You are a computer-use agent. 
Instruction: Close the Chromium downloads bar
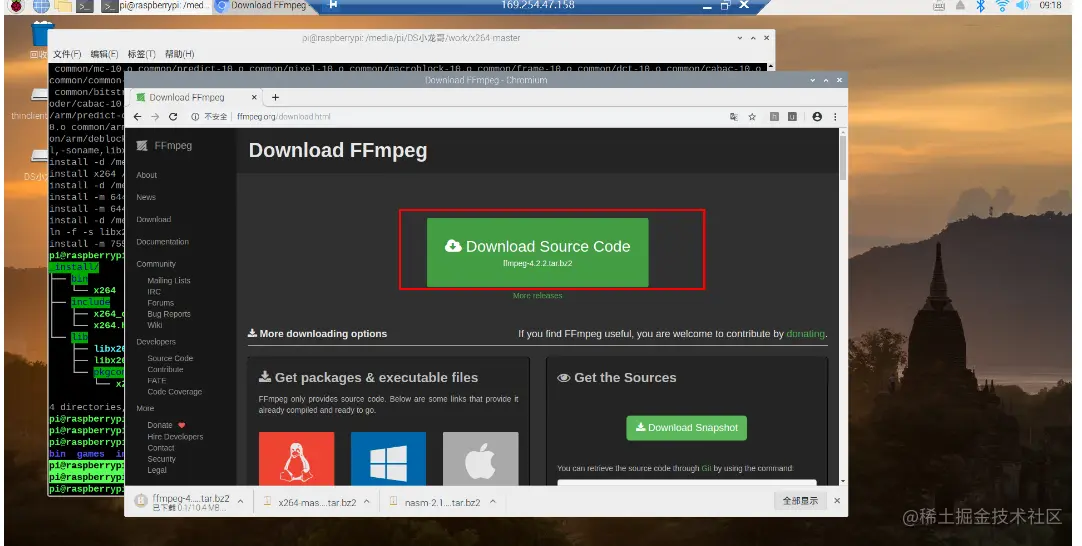837,501
